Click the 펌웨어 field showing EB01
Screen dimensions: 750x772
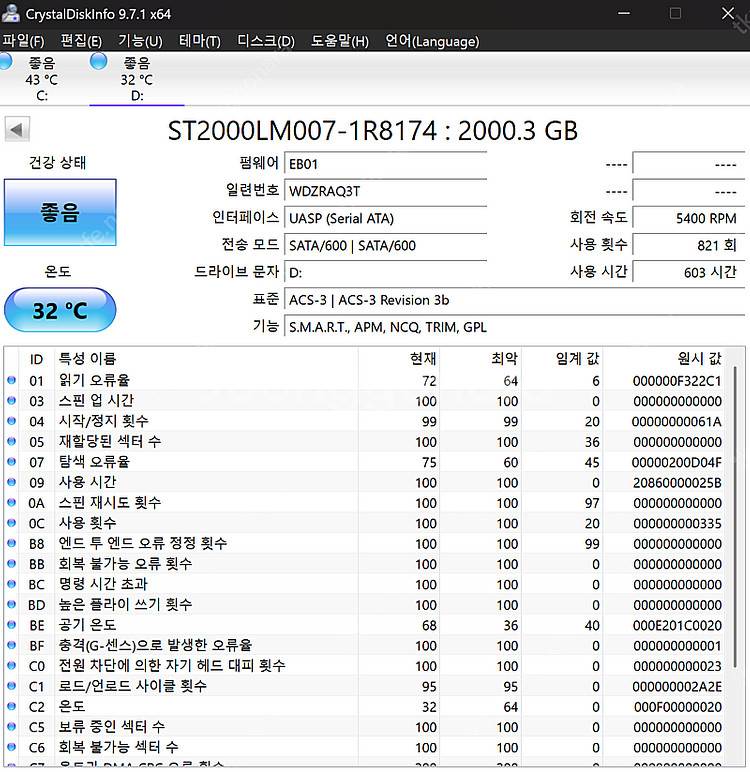click(386, 163)
